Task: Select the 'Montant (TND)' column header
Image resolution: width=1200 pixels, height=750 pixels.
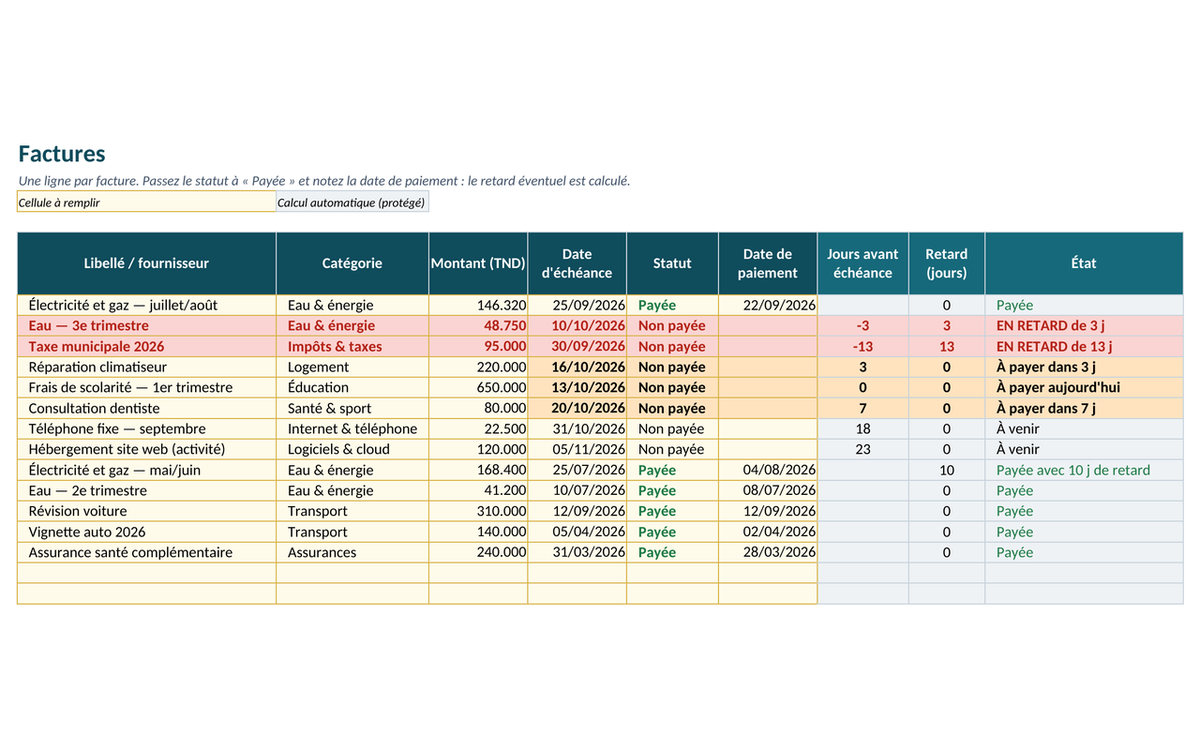Action: (478, 263)
